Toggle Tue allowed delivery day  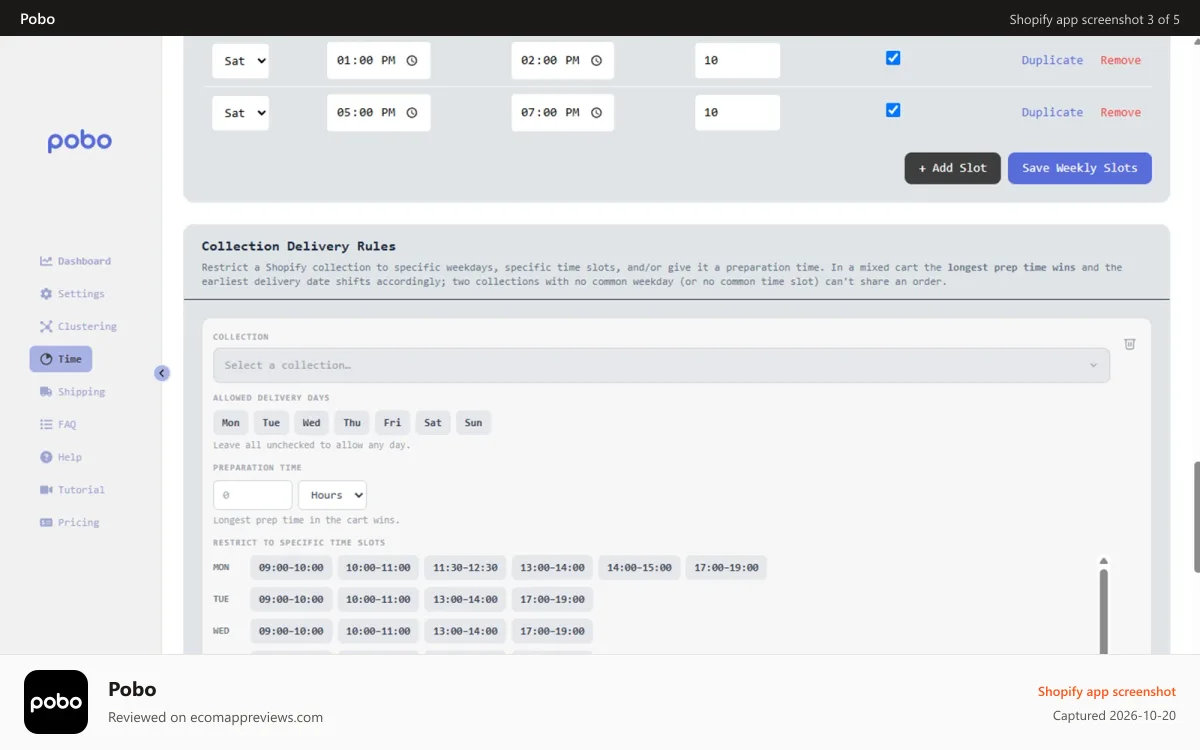coord(271,423)
